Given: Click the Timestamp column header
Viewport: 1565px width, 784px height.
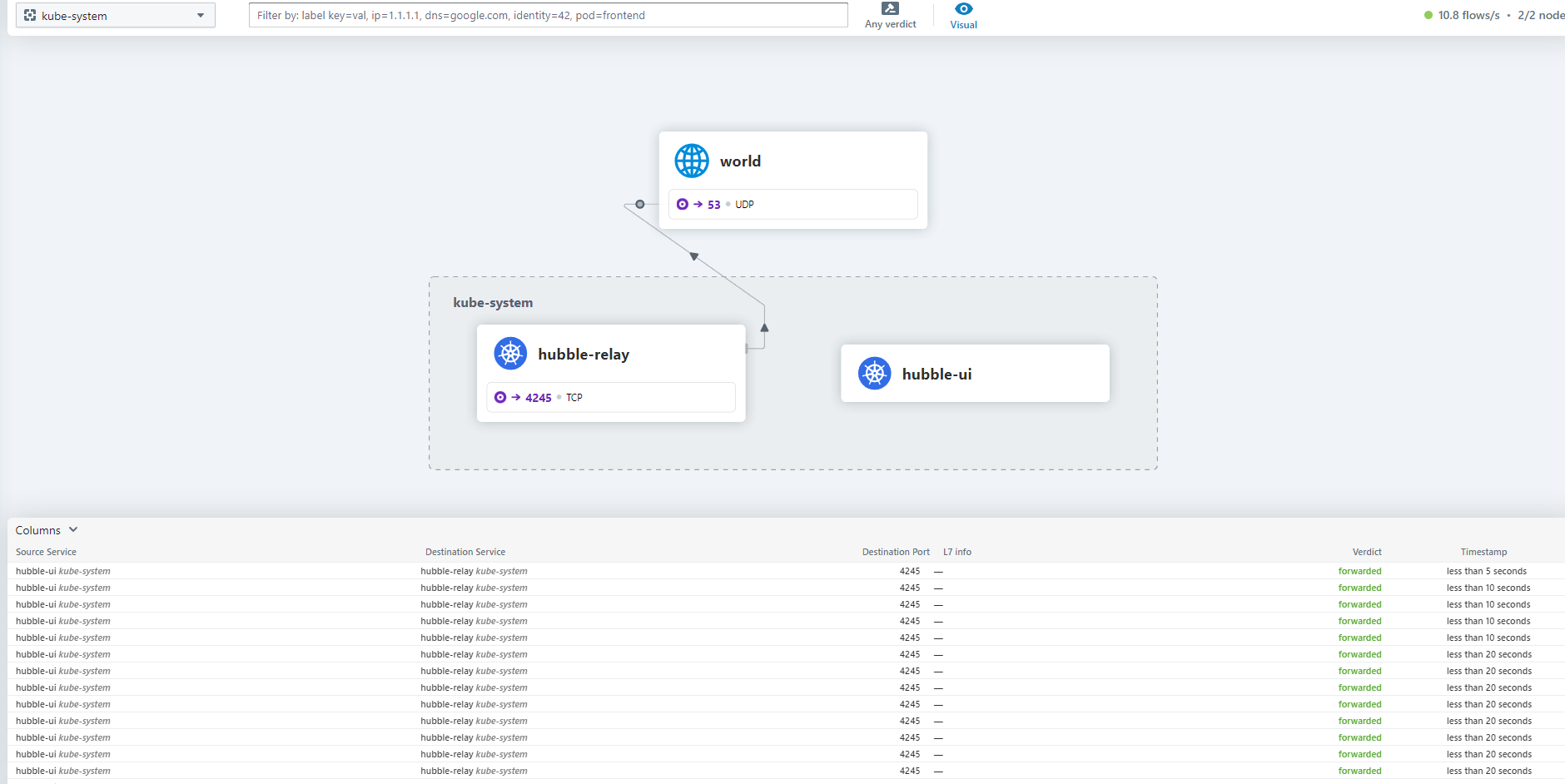Looking at the screenshot, I should [1483, 552].
